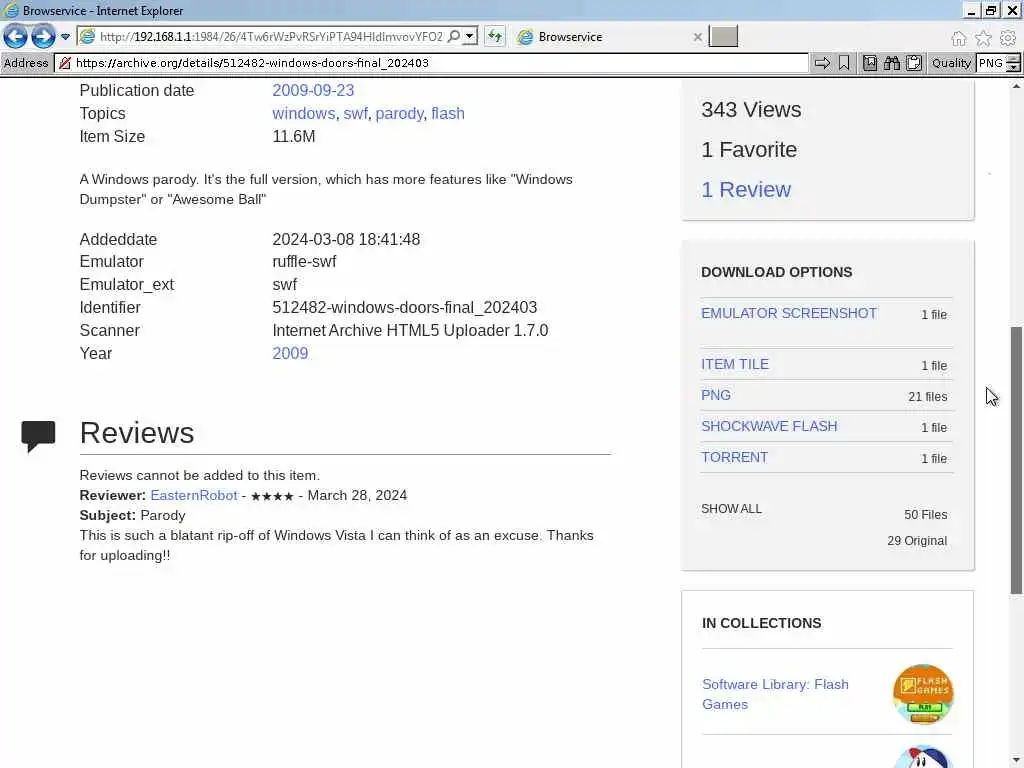Open the swf topic link
Image resolution: width=1024 pixels, height=768 pixels.
click(355, 113)
